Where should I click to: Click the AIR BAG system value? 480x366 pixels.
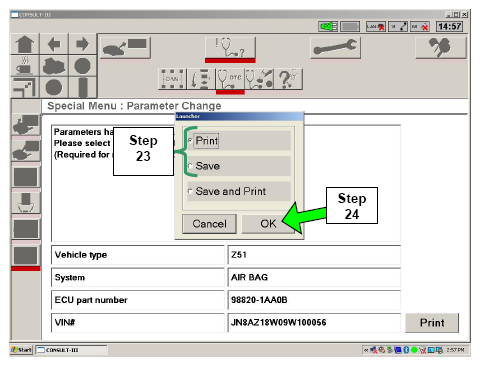tap(314, 277)
